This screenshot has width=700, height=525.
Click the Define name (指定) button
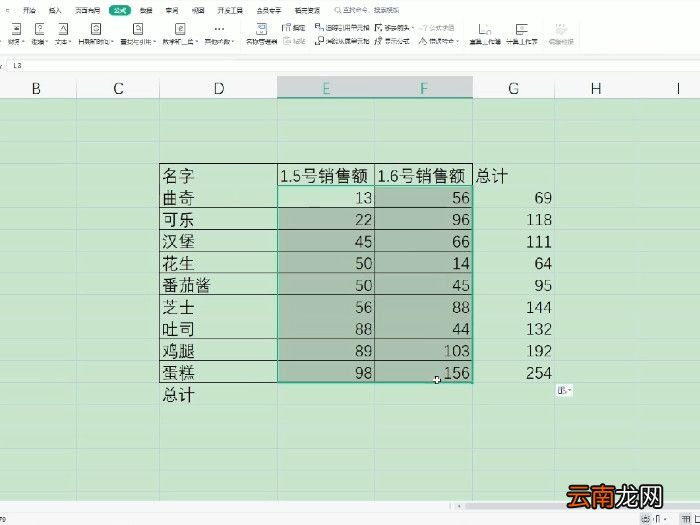coord(294,28)
